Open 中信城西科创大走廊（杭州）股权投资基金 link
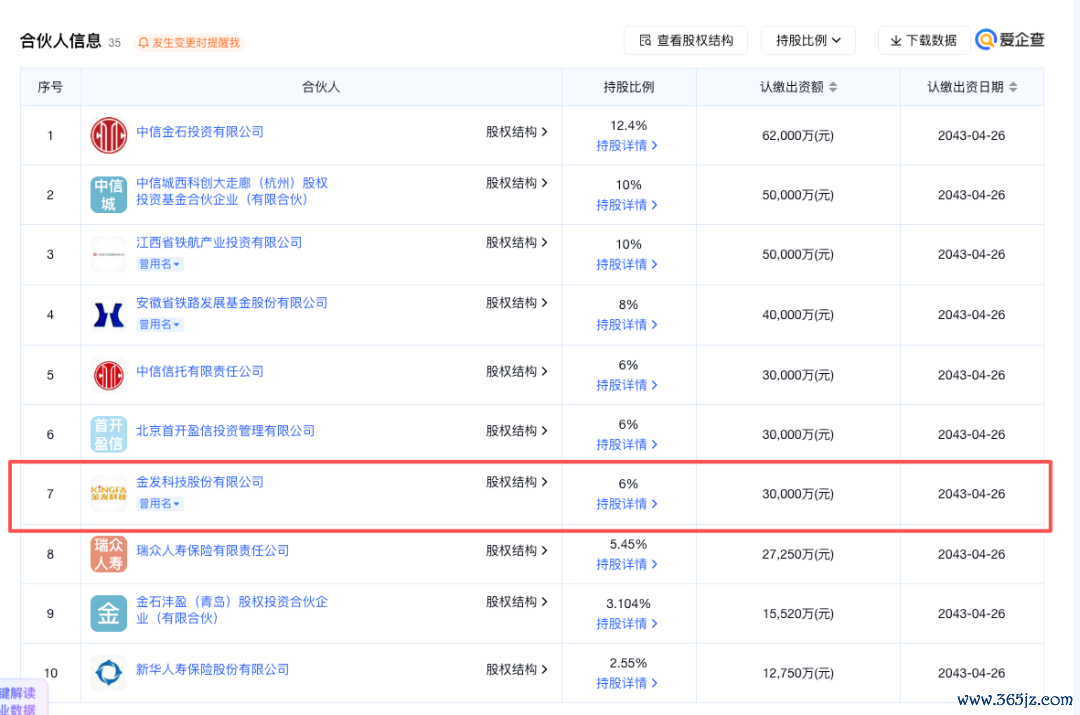Image resolution: width=1080 pixels, height=715 pixels. [231, 191]
